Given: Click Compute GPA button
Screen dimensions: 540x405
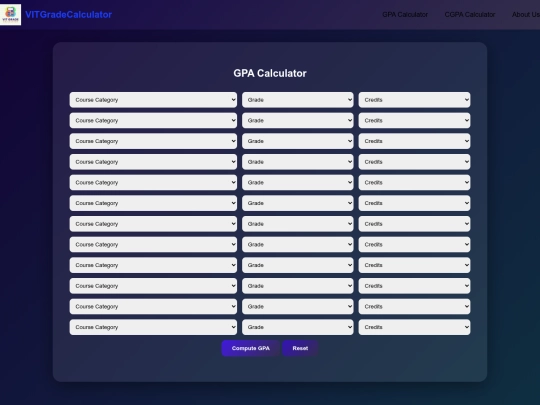Looking at the screenshot, I should pos(250,348).
